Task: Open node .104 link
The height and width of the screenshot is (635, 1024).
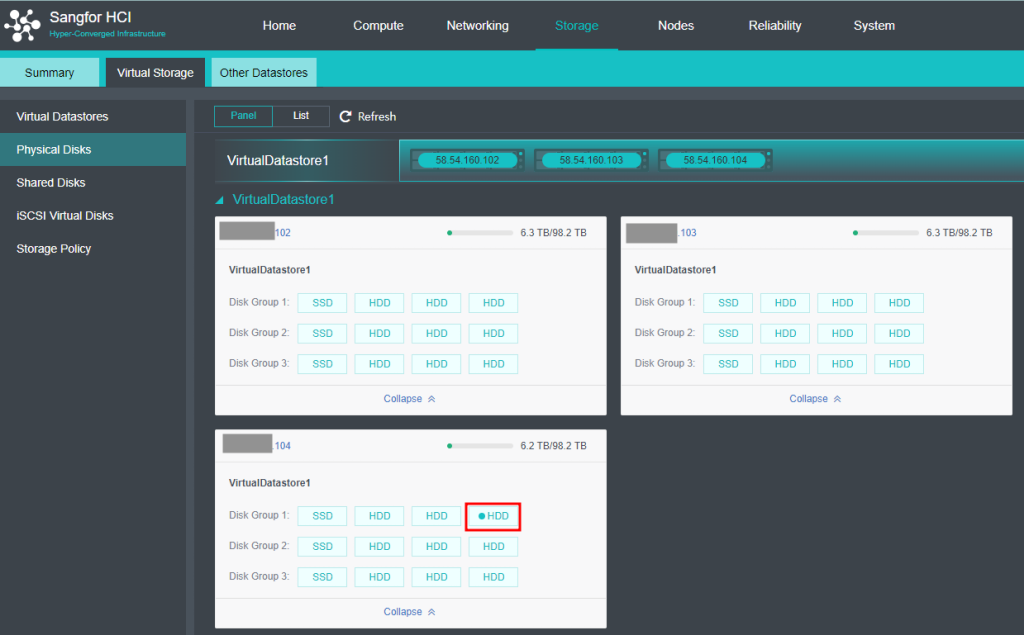Action: (x=282, y=446)
